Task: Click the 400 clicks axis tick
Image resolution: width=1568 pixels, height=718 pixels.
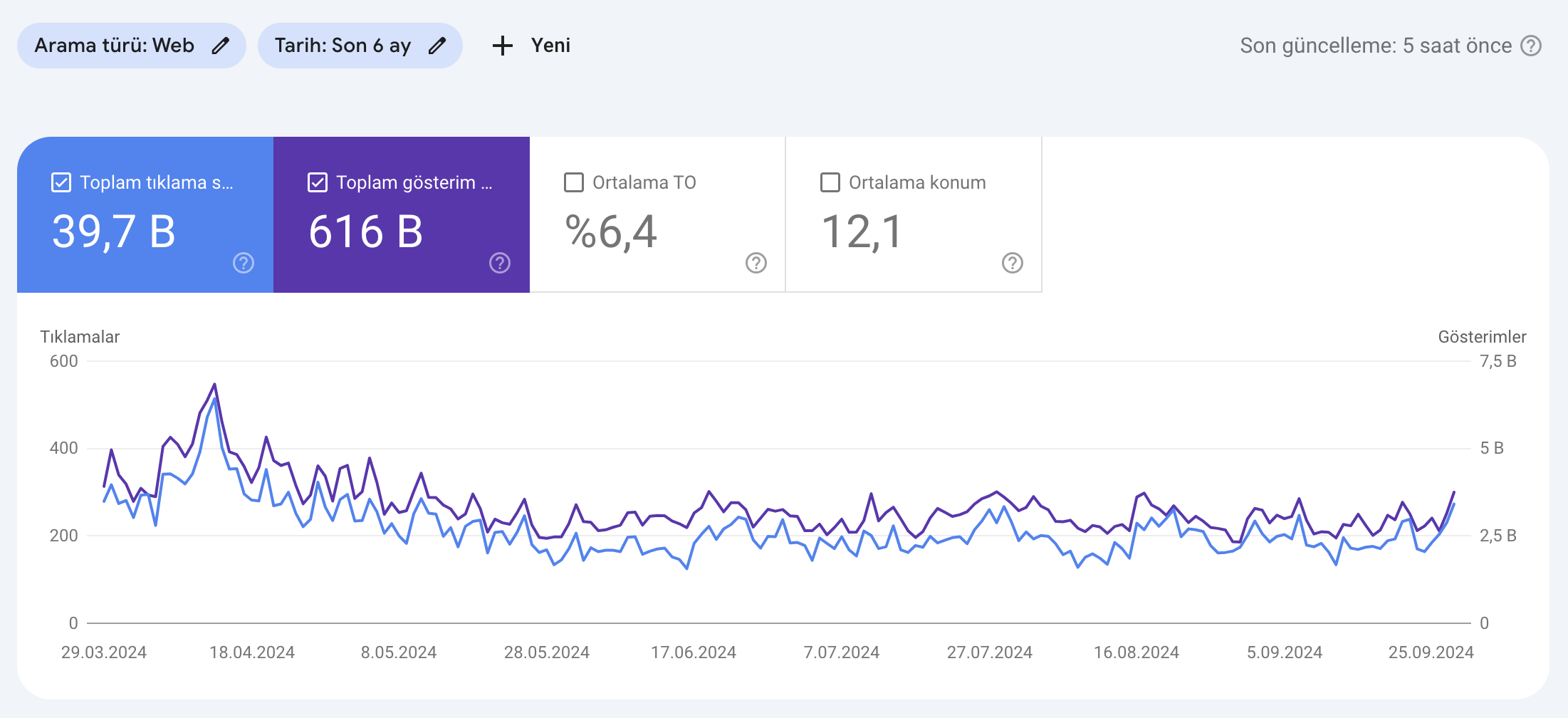Action: click(64, 448)
